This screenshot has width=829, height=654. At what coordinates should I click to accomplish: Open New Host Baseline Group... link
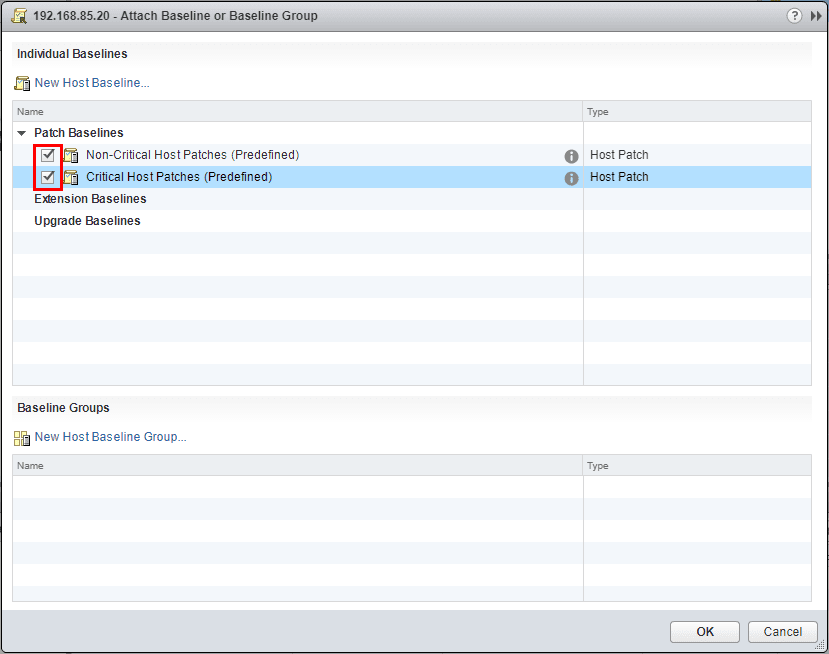(110, 437)
